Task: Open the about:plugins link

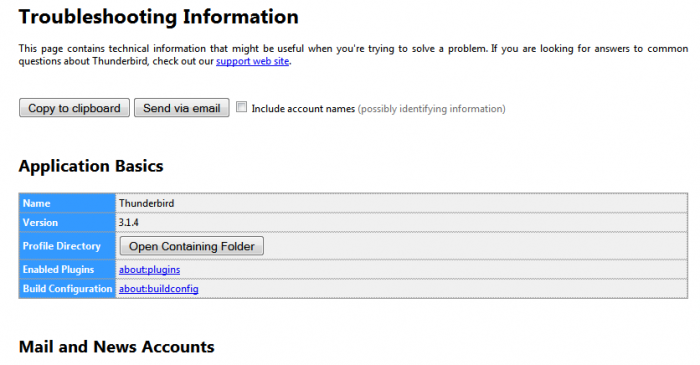Action: point(149,270)
